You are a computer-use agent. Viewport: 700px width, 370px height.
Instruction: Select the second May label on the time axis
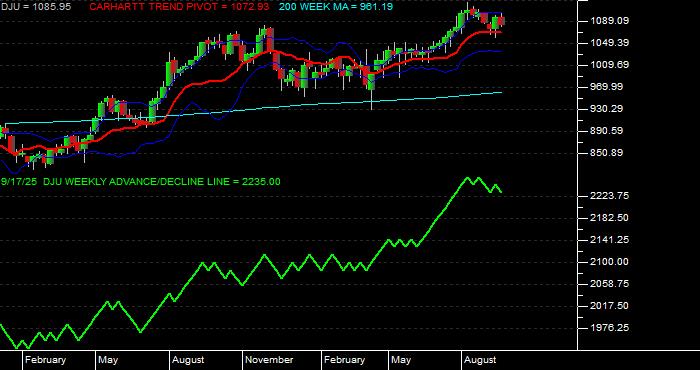pos(401,360)
